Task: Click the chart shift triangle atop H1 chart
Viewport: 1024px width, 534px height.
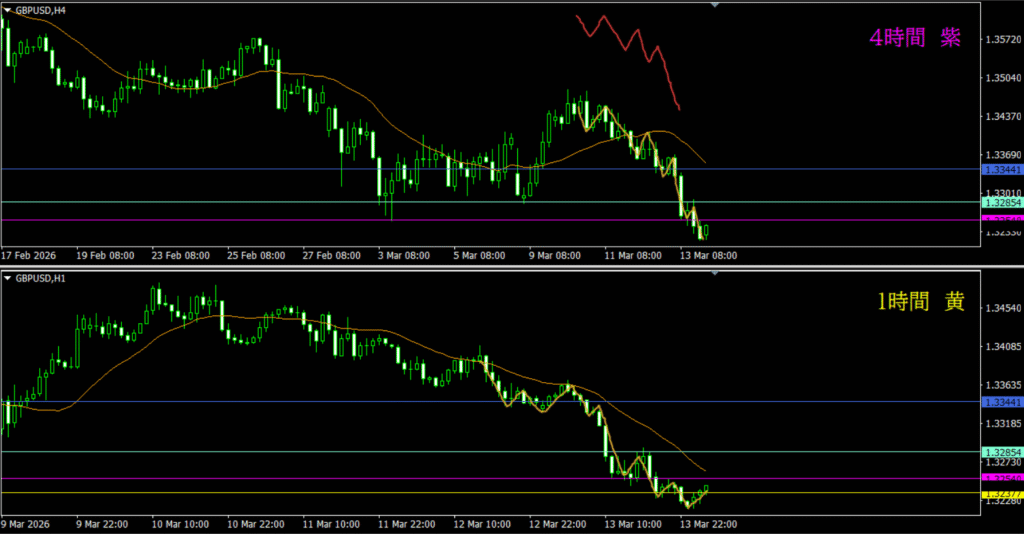Action: click(714, 272)
